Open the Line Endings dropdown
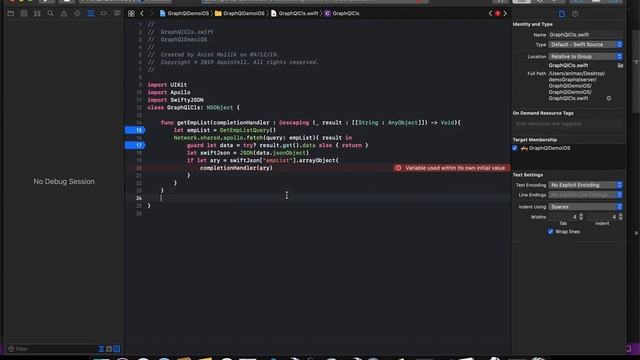Screen dimensions: 640x360 click(x=585, y=195)
